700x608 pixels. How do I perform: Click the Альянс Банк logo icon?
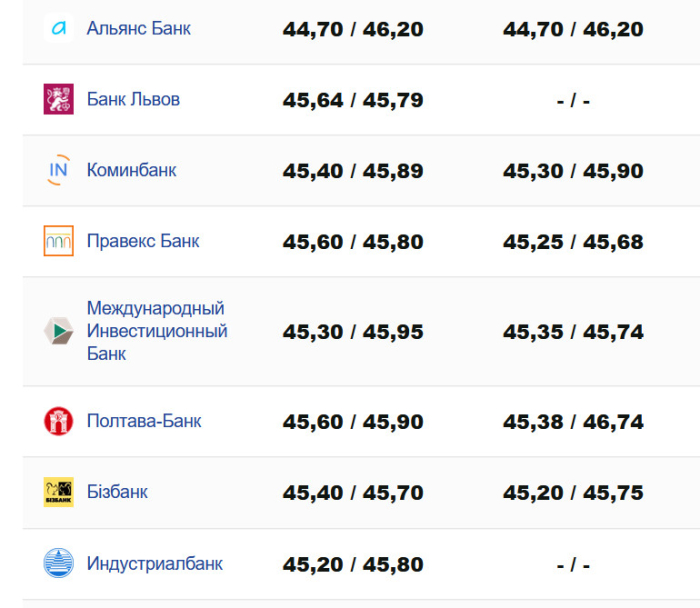58,29
